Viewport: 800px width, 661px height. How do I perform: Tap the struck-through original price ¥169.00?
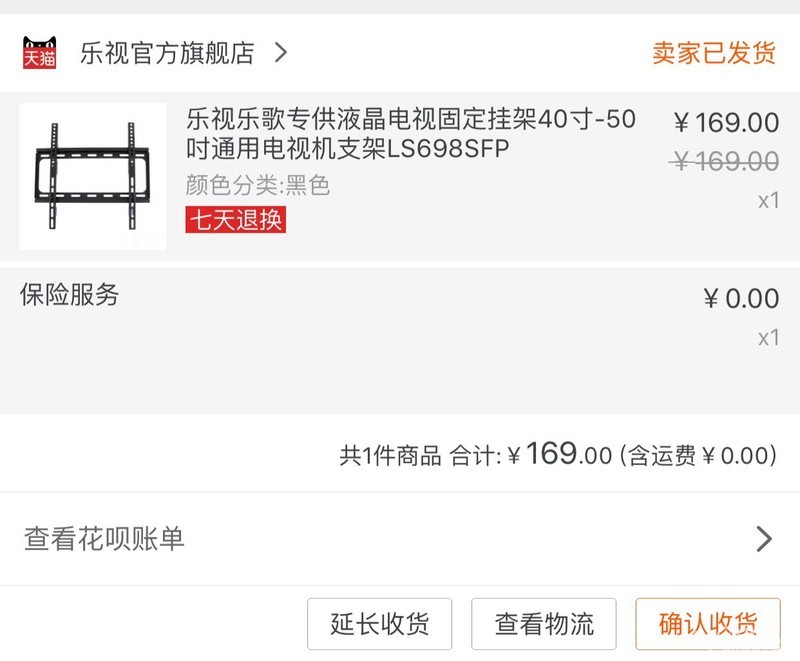point(724,161)
